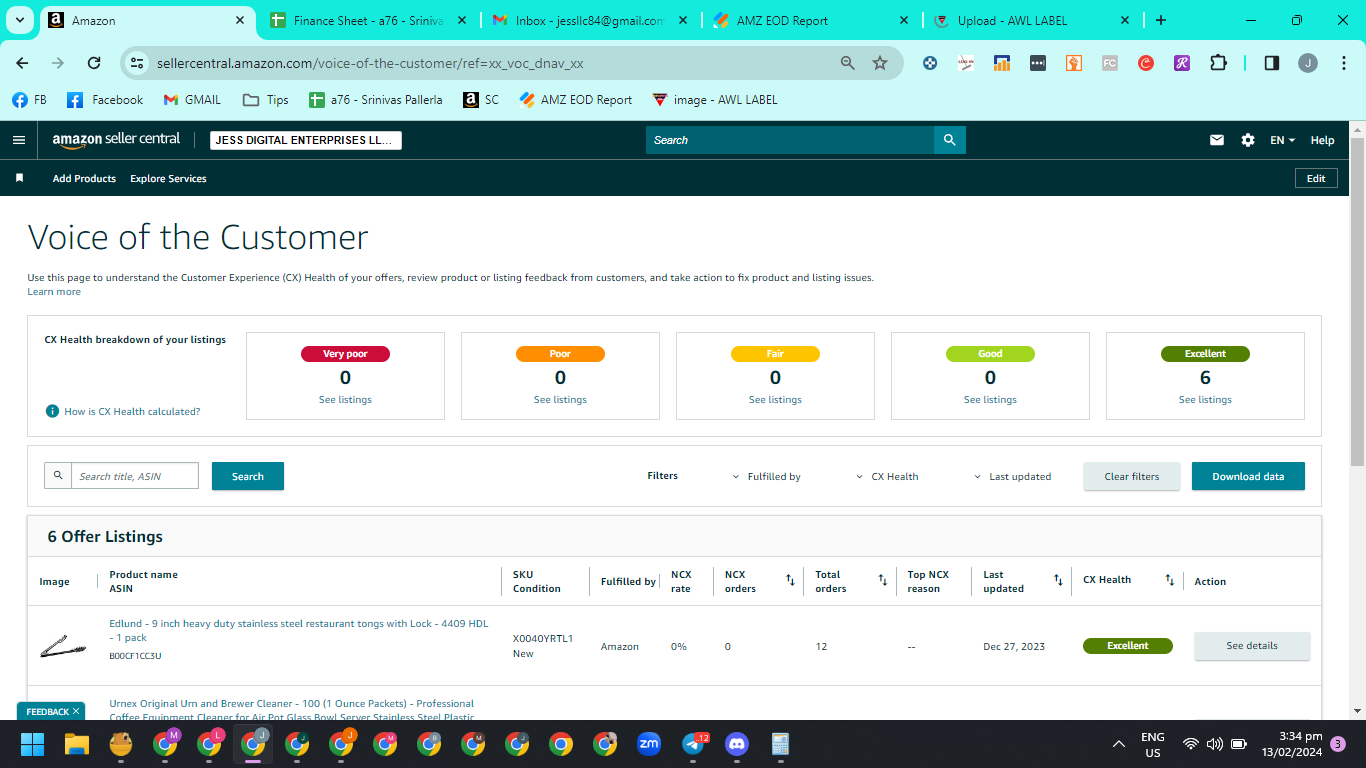Switch to the Inbox Gmail tab
Screen dimensions: 1366x768
590,20
